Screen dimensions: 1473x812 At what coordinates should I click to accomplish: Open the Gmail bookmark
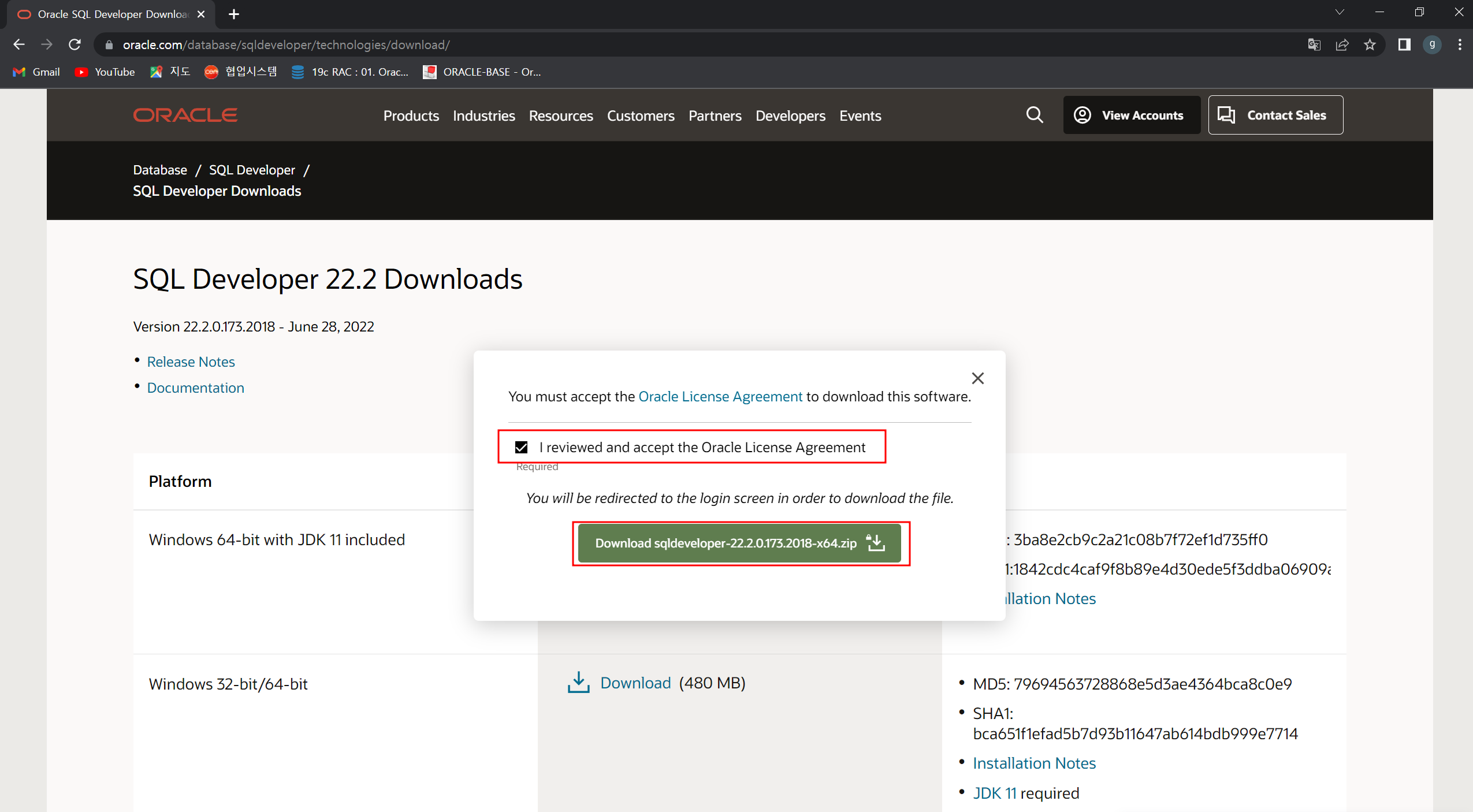(37, 72)
